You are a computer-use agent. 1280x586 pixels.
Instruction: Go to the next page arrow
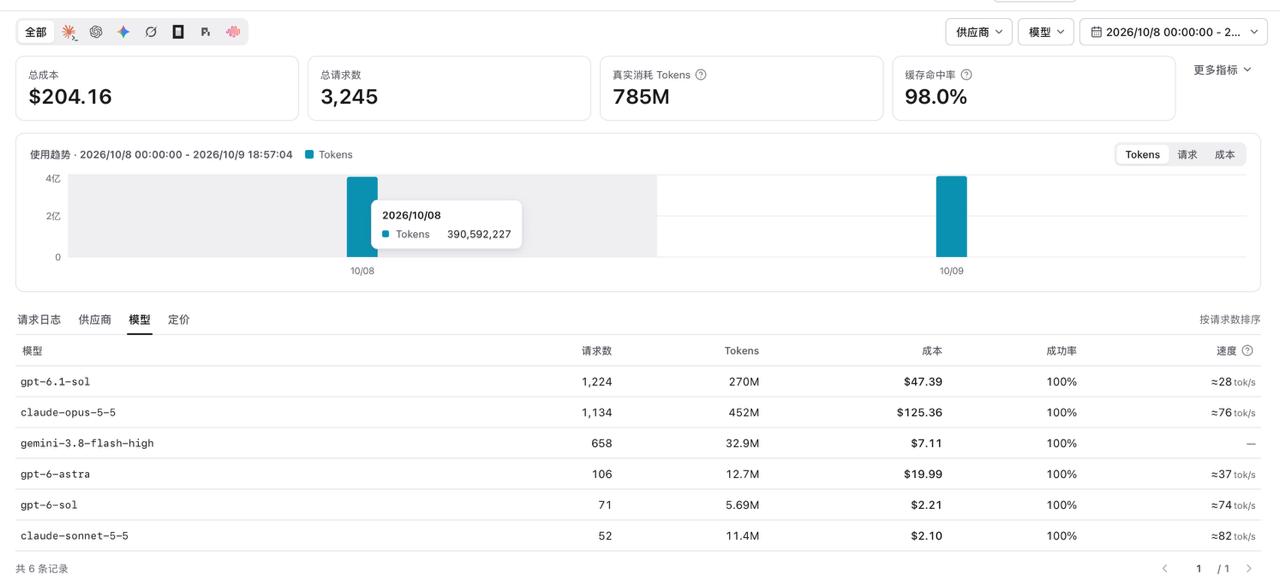[1249, 569]
